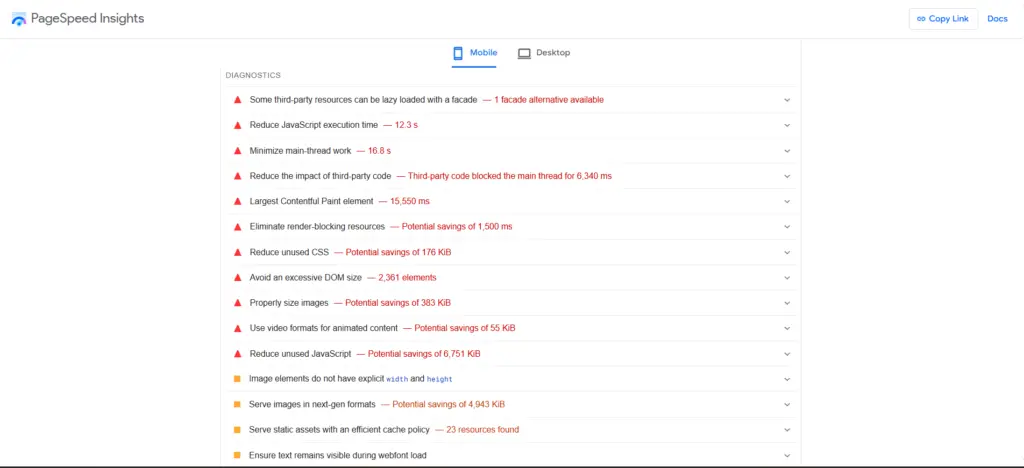The image size is (1024, 468).
Task: Expand the Largest Contentful Paint element chevron
Action: pyautogui.click(x=787, y=201)
